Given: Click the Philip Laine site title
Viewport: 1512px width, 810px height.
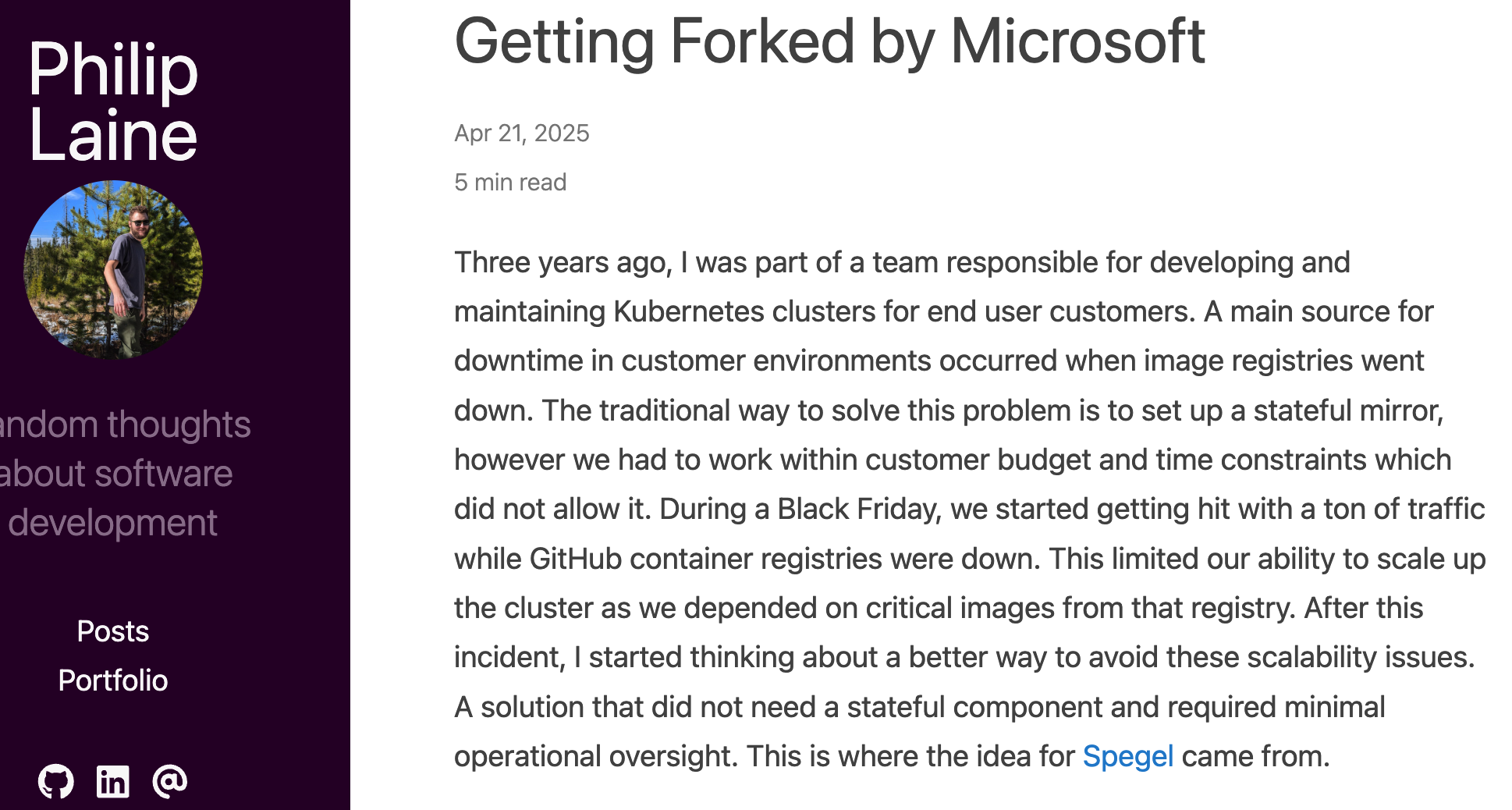Looking at the screenshot, I should click(113, 101).
